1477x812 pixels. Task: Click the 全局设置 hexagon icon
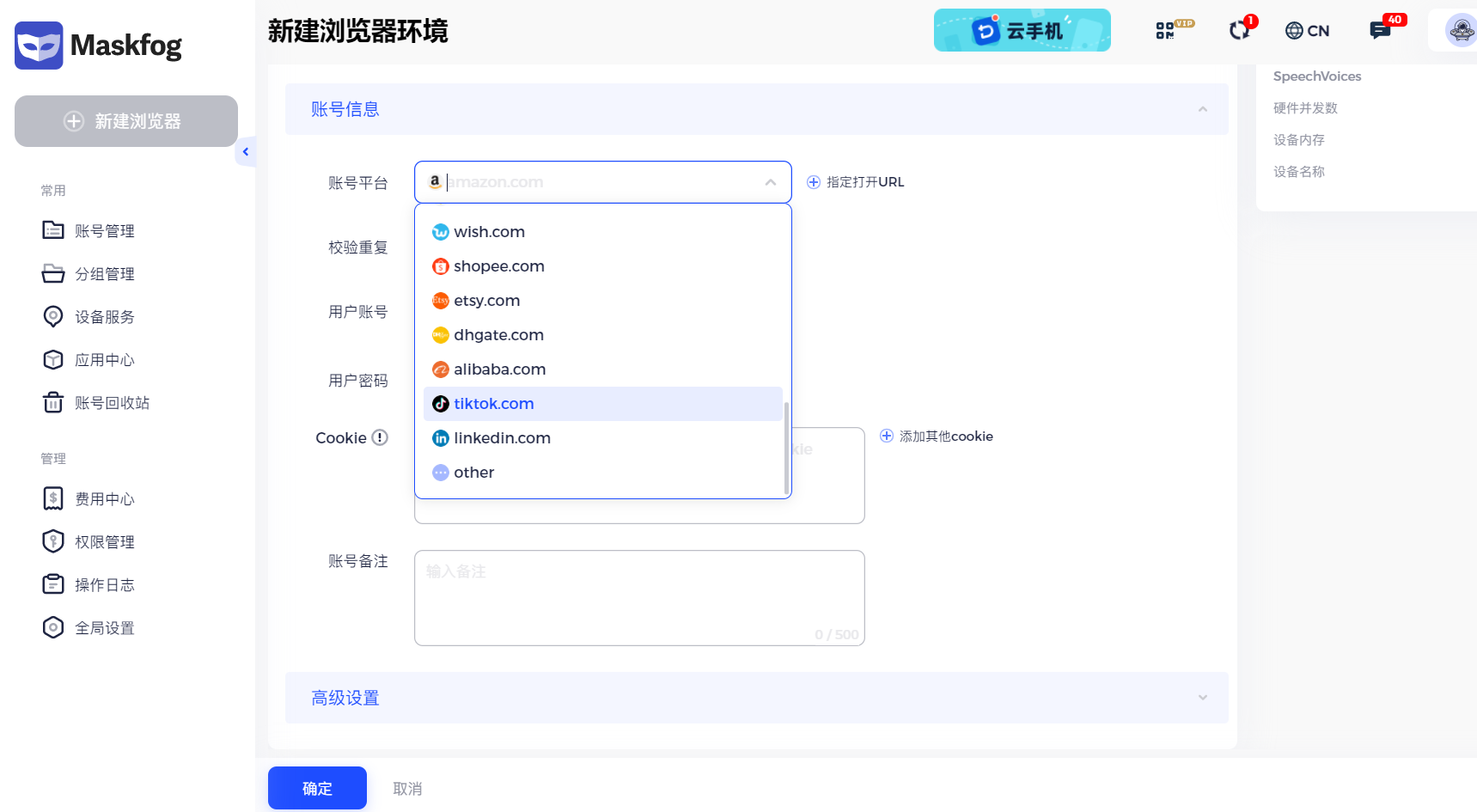[x=53, y=627]
